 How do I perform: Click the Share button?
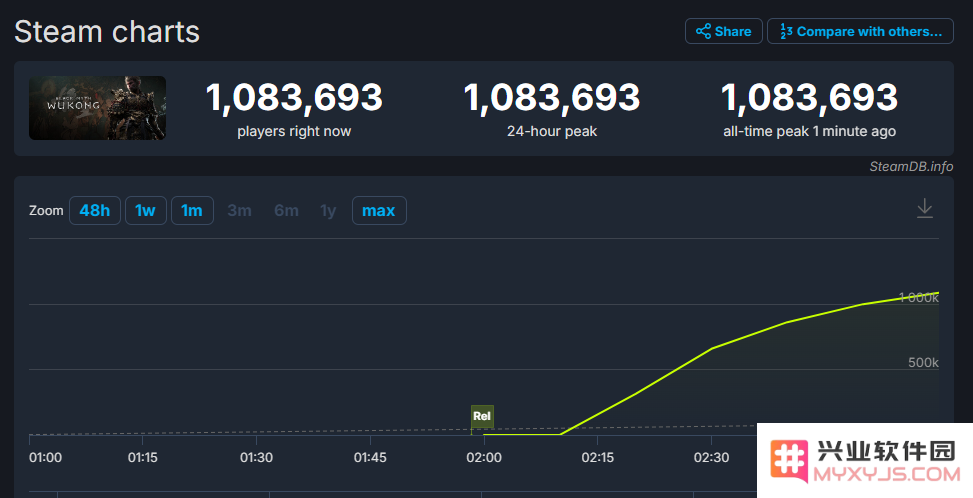pos(724,31)
